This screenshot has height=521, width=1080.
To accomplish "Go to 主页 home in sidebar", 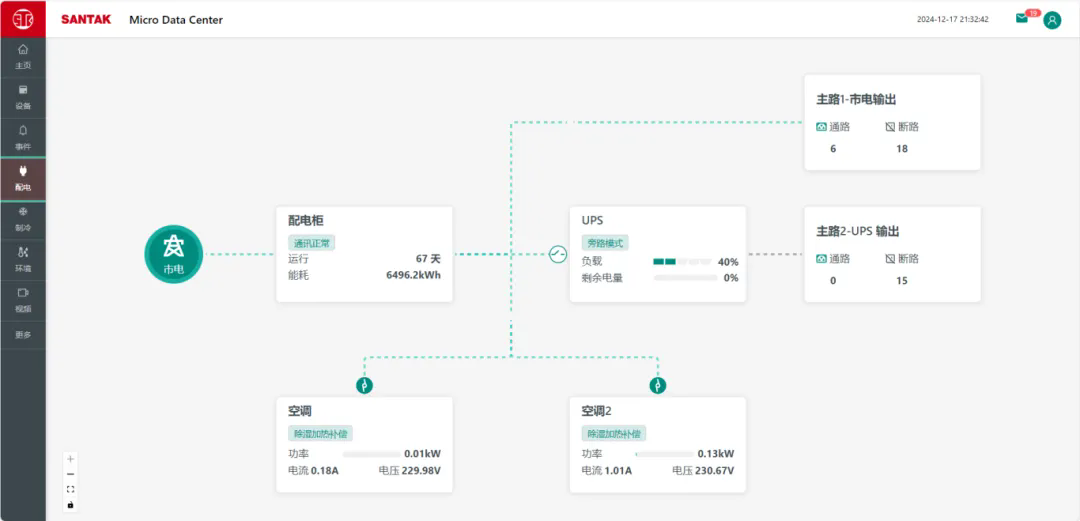I will pyautogui.click(x=23, y=56).
